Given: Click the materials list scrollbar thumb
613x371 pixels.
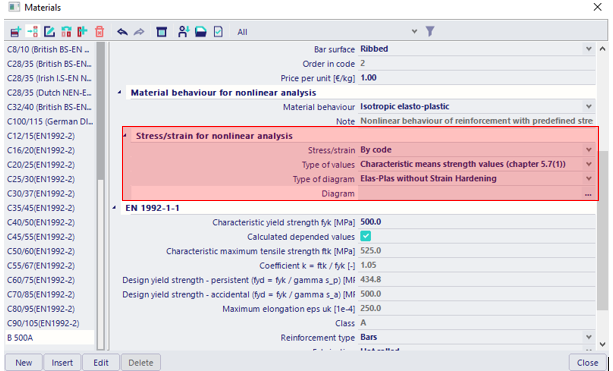Looking at the screenshot, I should coord(100,111).
